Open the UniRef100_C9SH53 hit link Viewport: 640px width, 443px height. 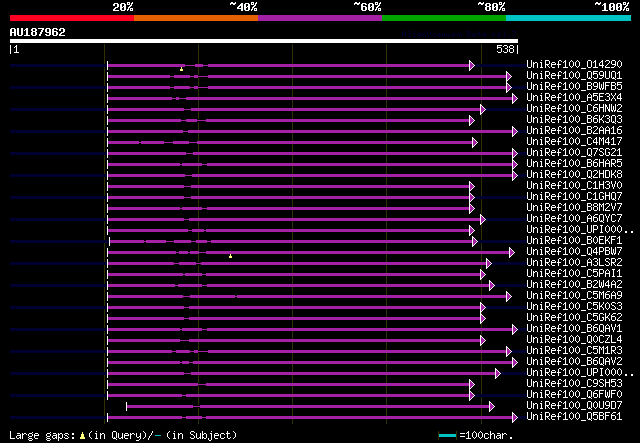[574, 384]
